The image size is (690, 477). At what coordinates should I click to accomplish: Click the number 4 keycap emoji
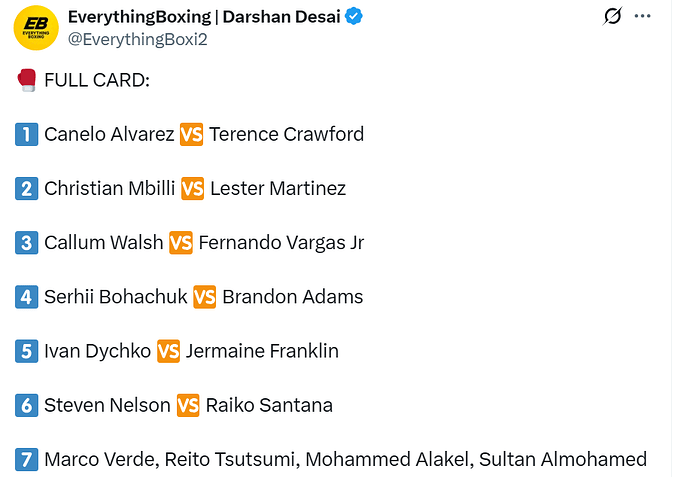coord(27,297)
